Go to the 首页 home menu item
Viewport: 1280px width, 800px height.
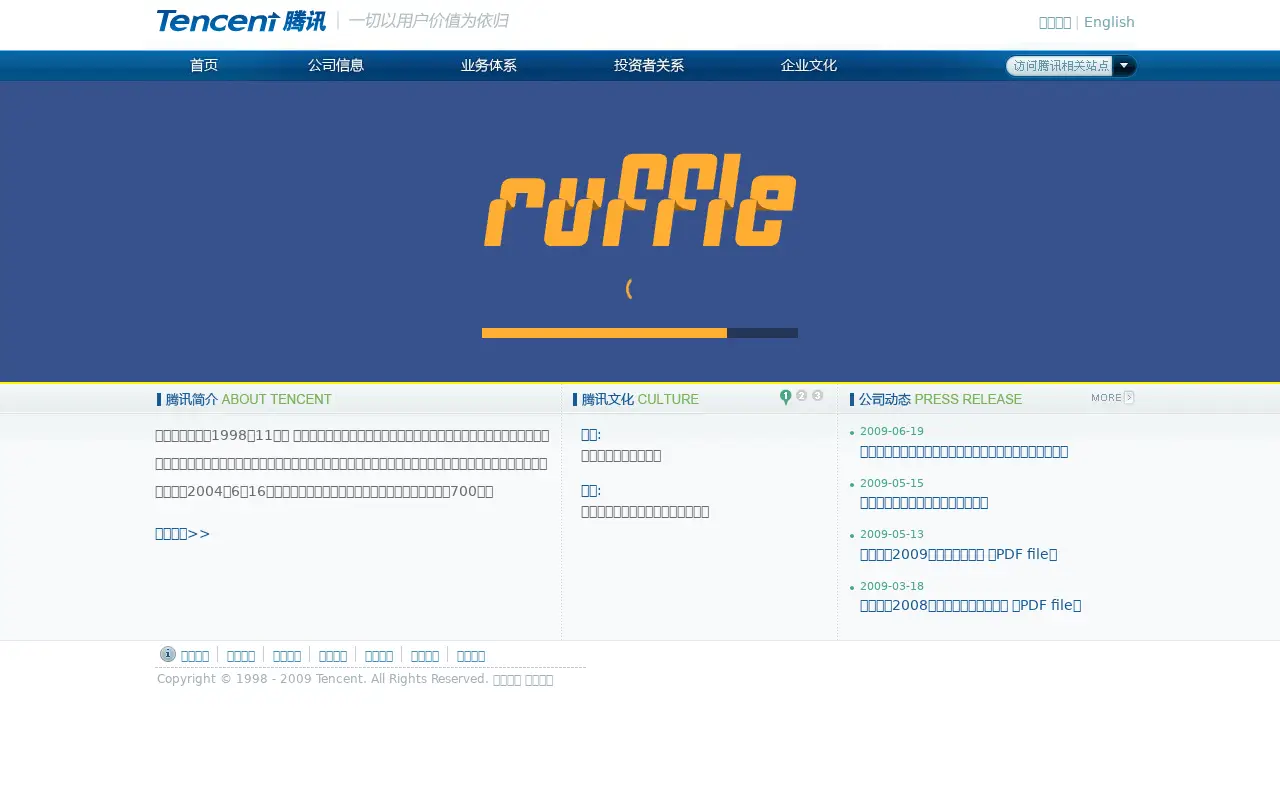tap(204, 65)
